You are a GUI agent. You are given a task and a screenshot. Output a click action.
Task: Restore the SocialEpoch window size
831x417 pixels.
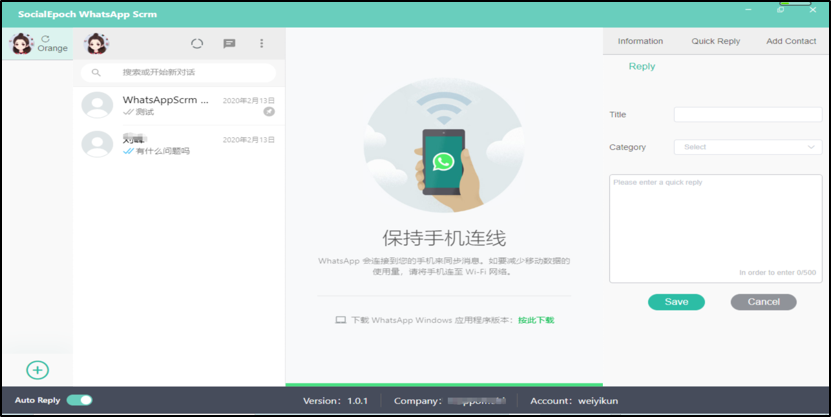click(x=781, y=10)
